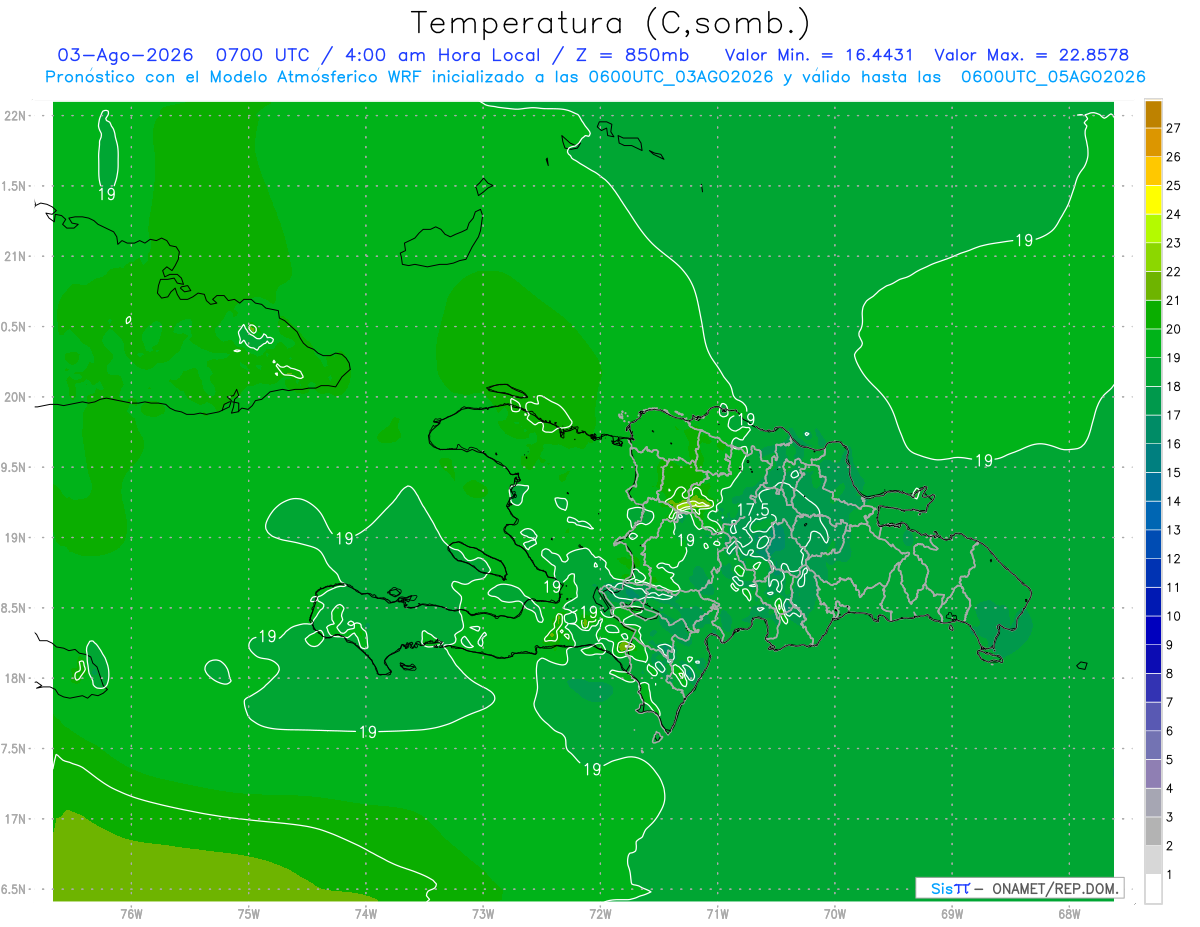Viewport: 1200px width, 927px height.
Task: Click the '8.5N' latitude axis label
Action: click(14, 608)
